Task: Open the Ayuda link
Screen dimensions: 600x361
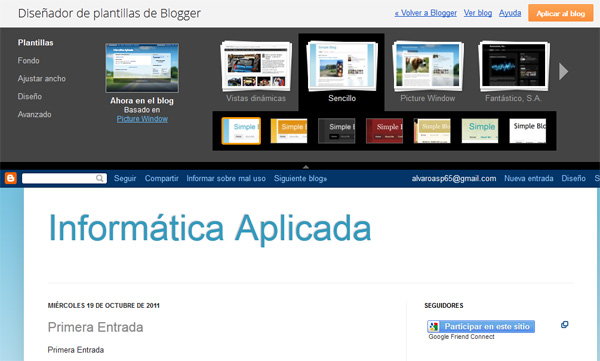Action: coord(510,13)
